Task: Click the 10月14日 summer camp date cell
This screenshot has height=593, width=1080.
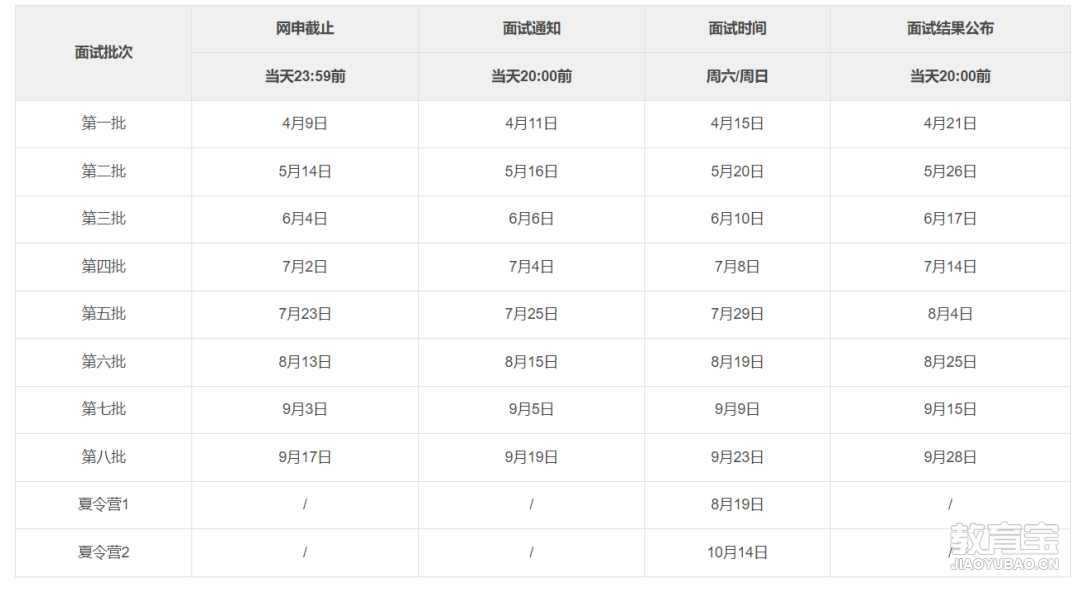Action: [x=737, y=552]
